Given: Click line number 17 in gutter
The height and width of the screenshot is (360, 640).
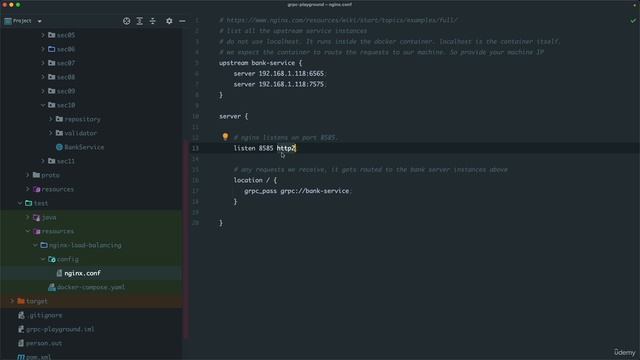Looking at the screenshot, I should 196,191.
